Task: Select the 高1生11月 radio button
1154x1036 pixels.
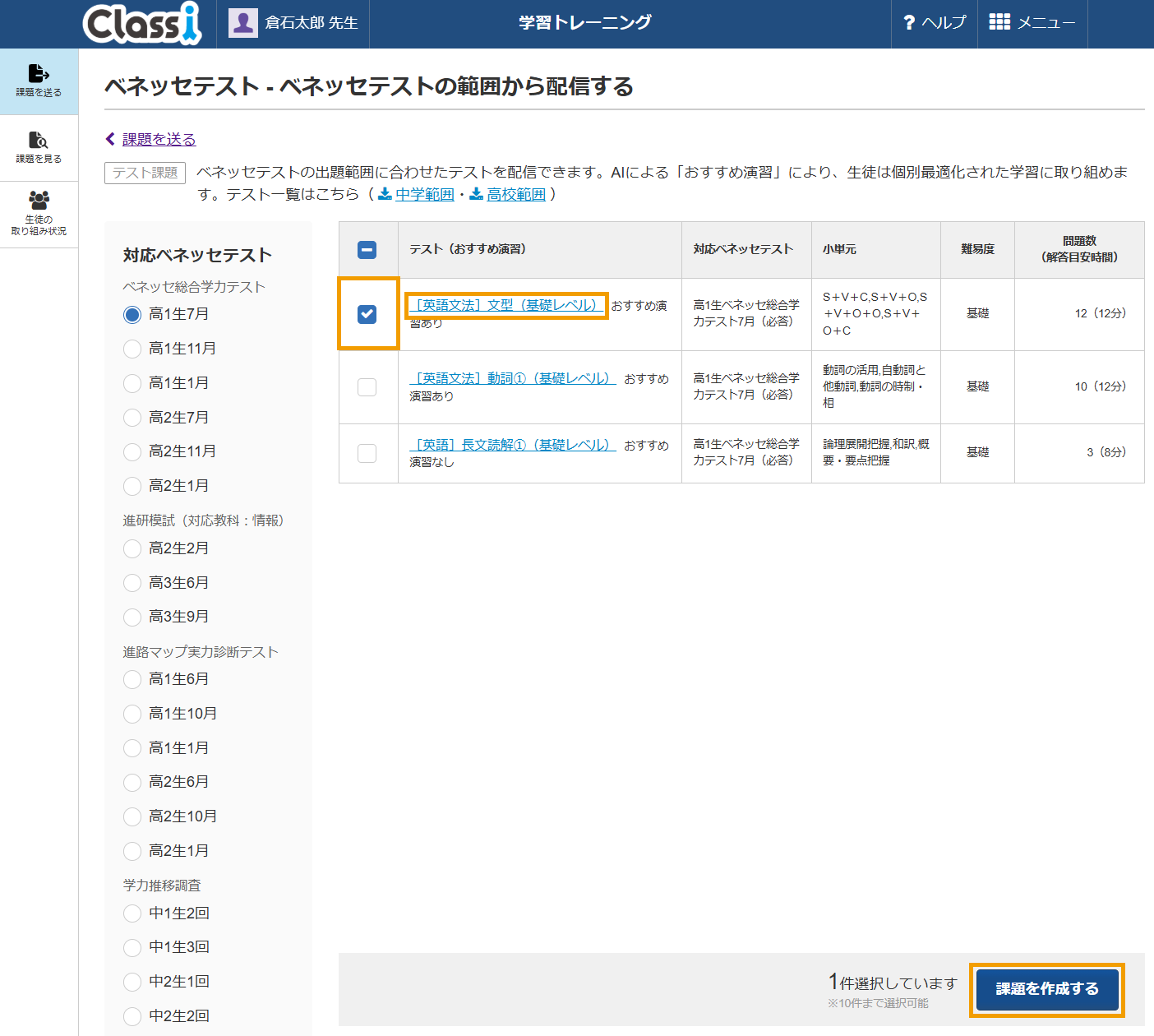Action: pos(132,349)
